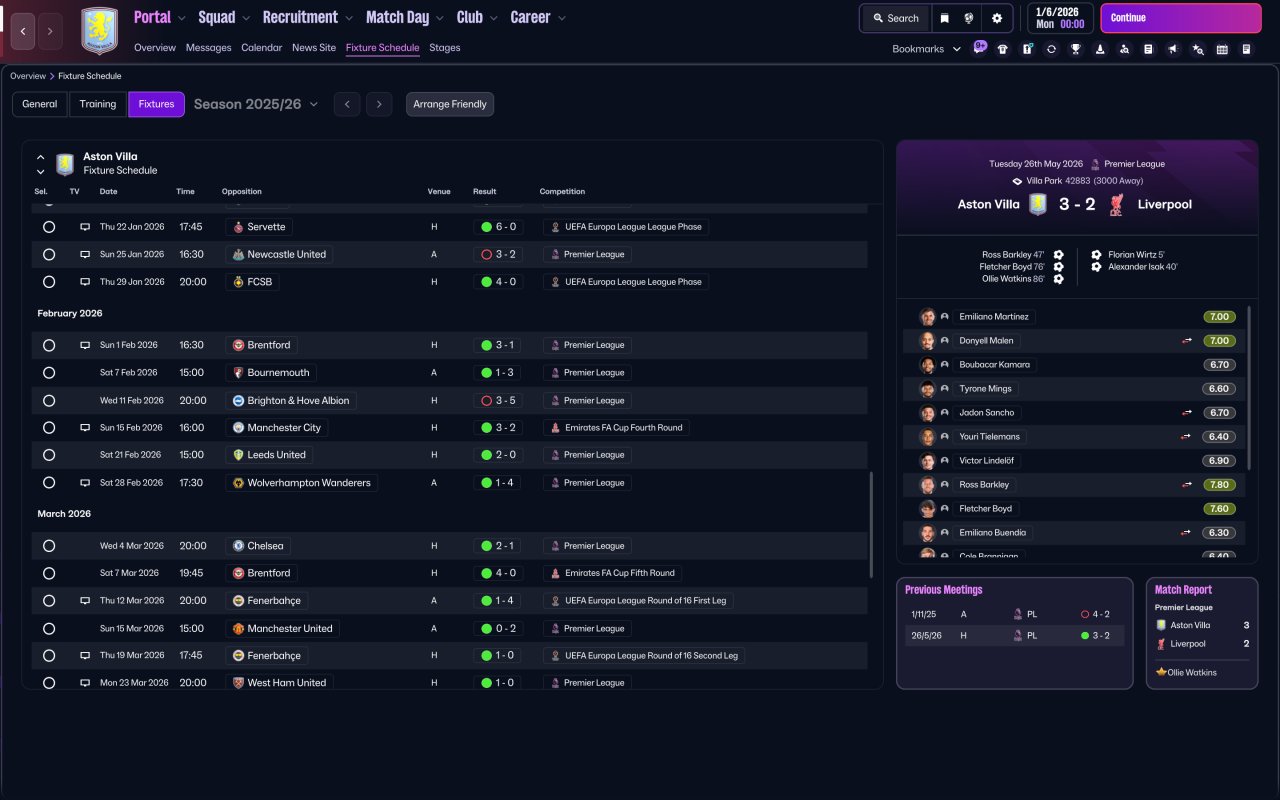Click the Arrange Friendly button
Screen dimensions: 1280x800
[450, 104]
